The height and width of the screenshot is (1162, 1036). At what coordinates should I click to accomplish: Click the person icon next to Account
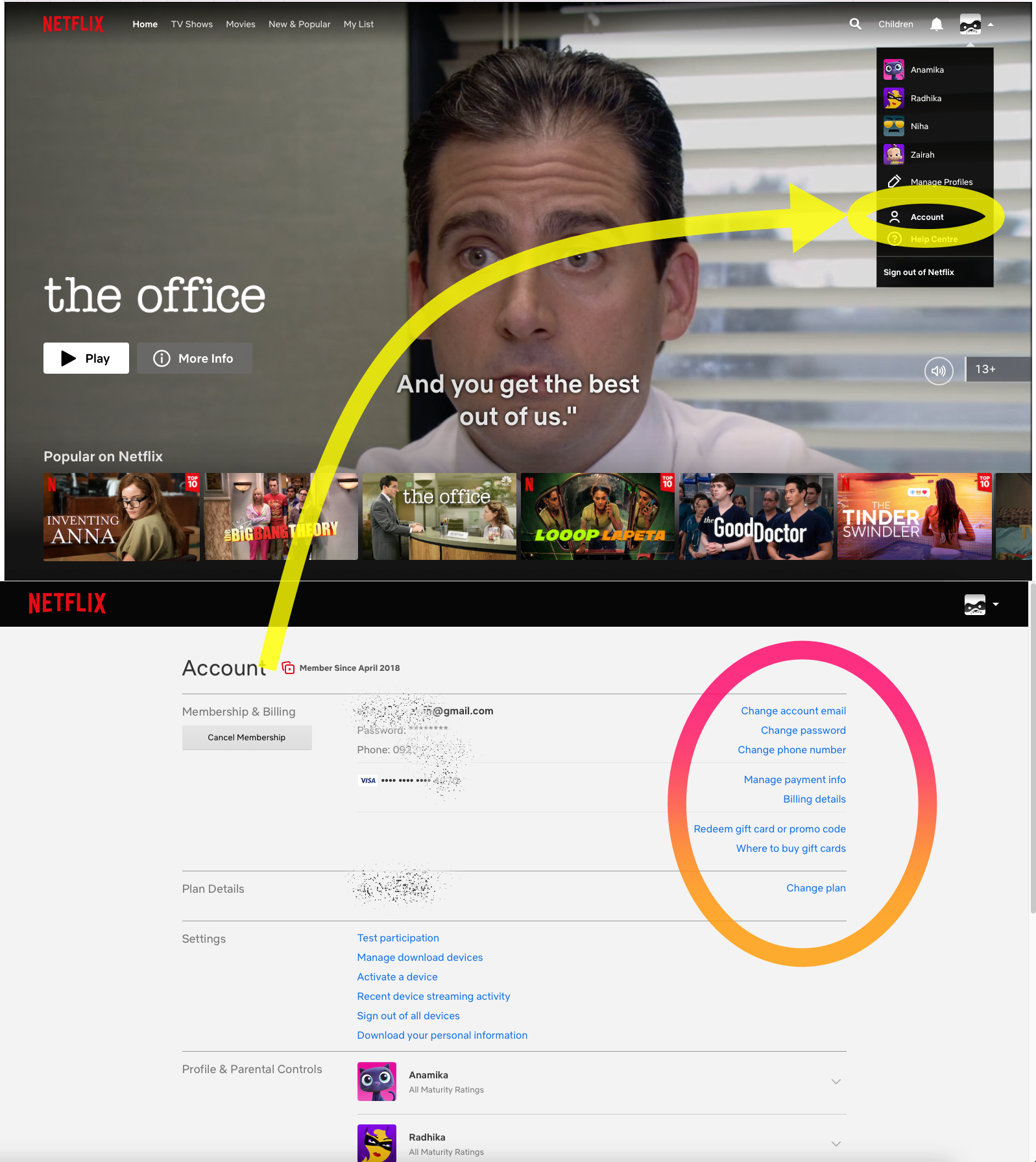click(895, 217)
